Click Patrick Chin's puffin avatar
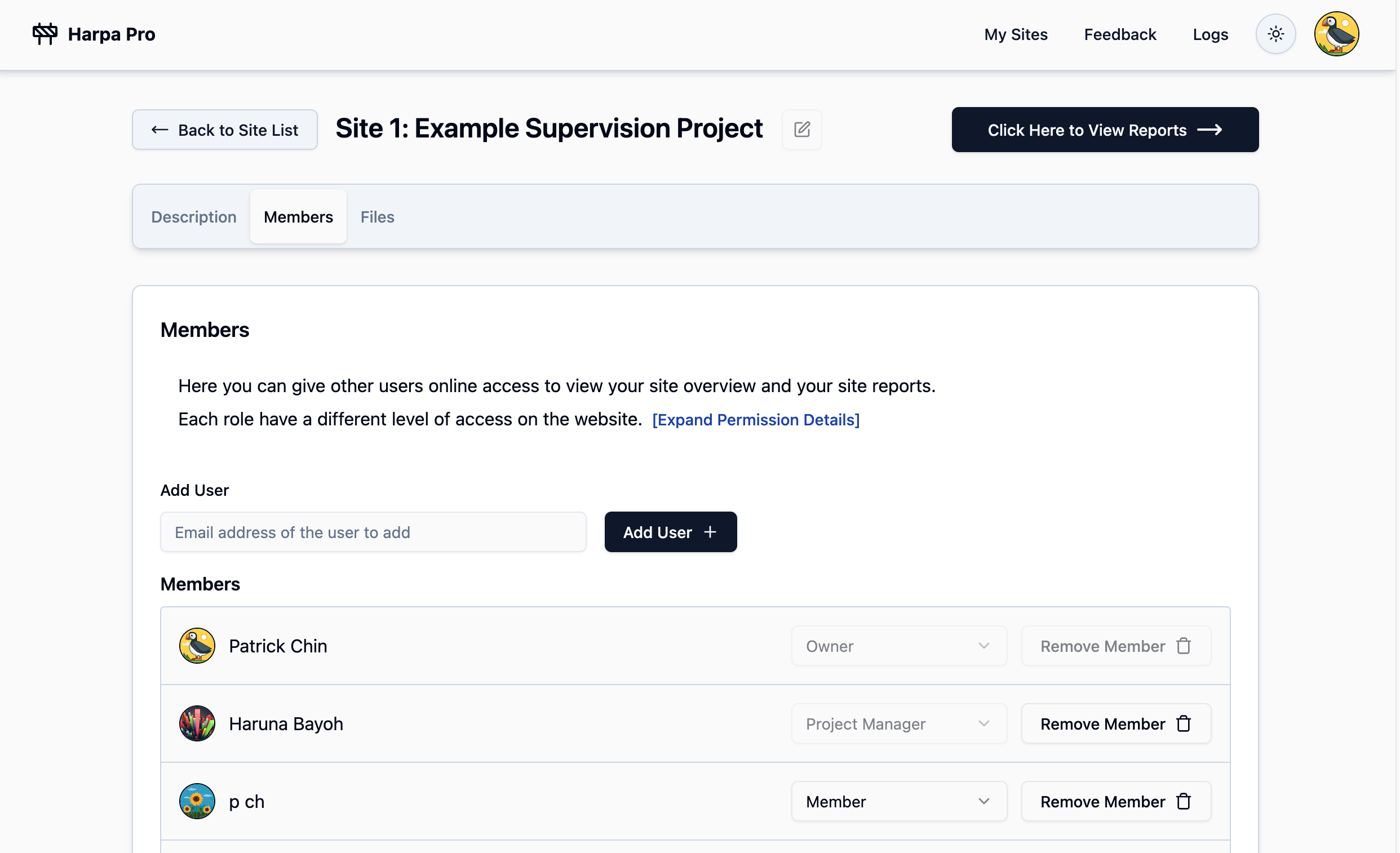This screenshot has width=1400, height=853. point(197,646)
